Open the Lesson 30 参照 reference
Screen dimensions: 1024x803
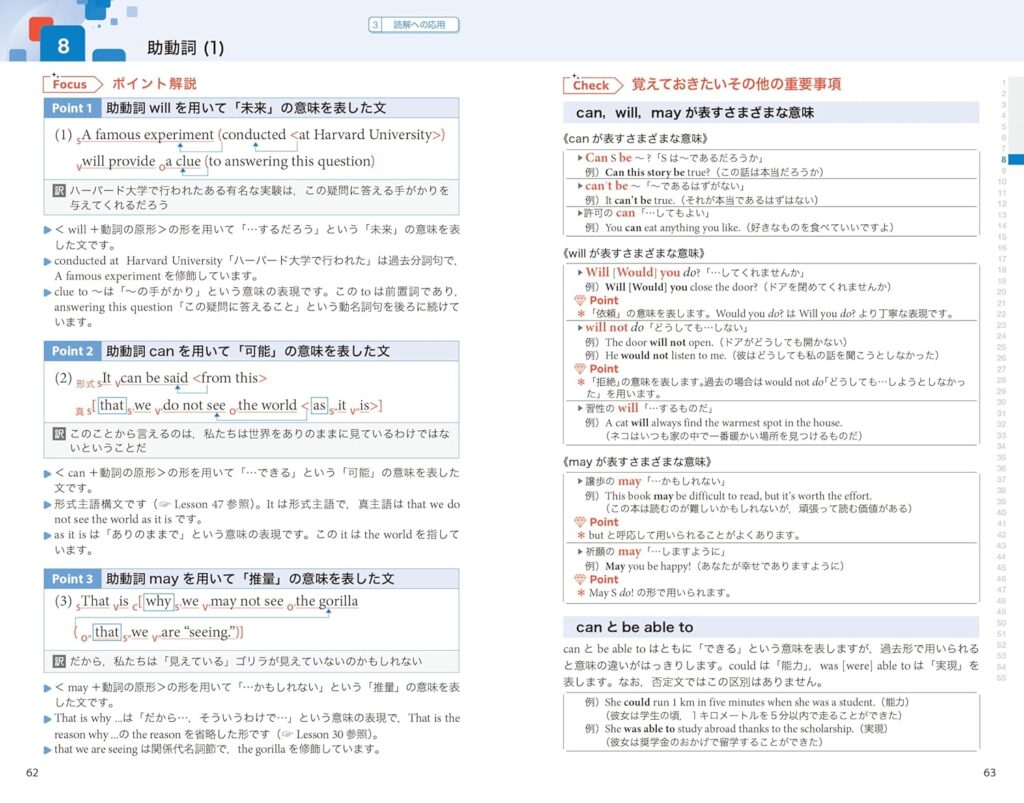pyautogui.click(x=327, y=734)
